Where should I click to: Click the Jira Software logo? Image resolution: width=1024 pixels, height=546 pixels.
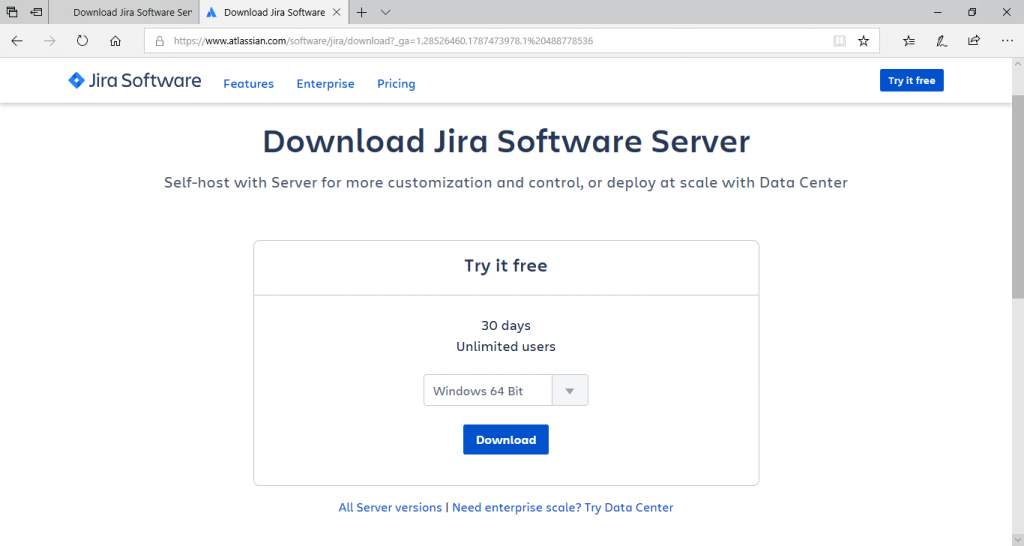pos(135,80)
